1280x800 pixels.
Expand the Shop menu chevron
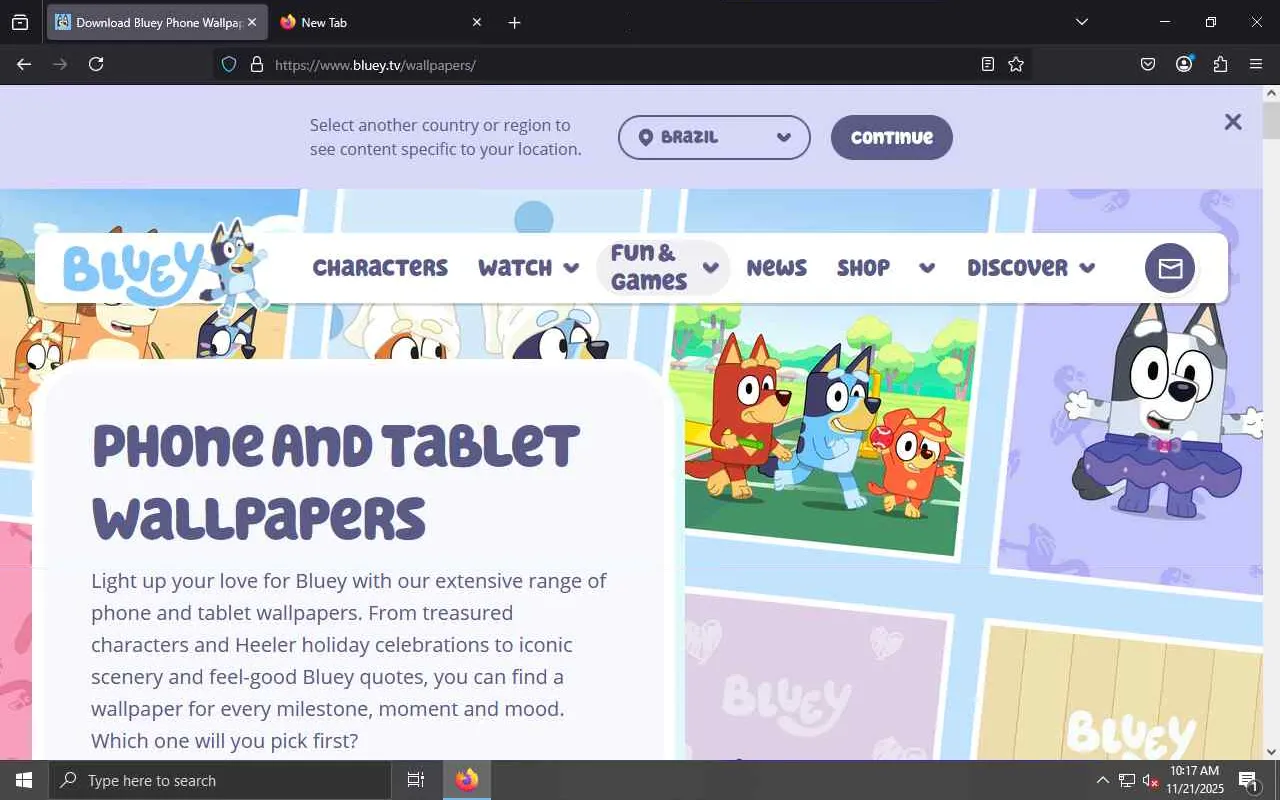pyautogui.click(x=927, y=268)
